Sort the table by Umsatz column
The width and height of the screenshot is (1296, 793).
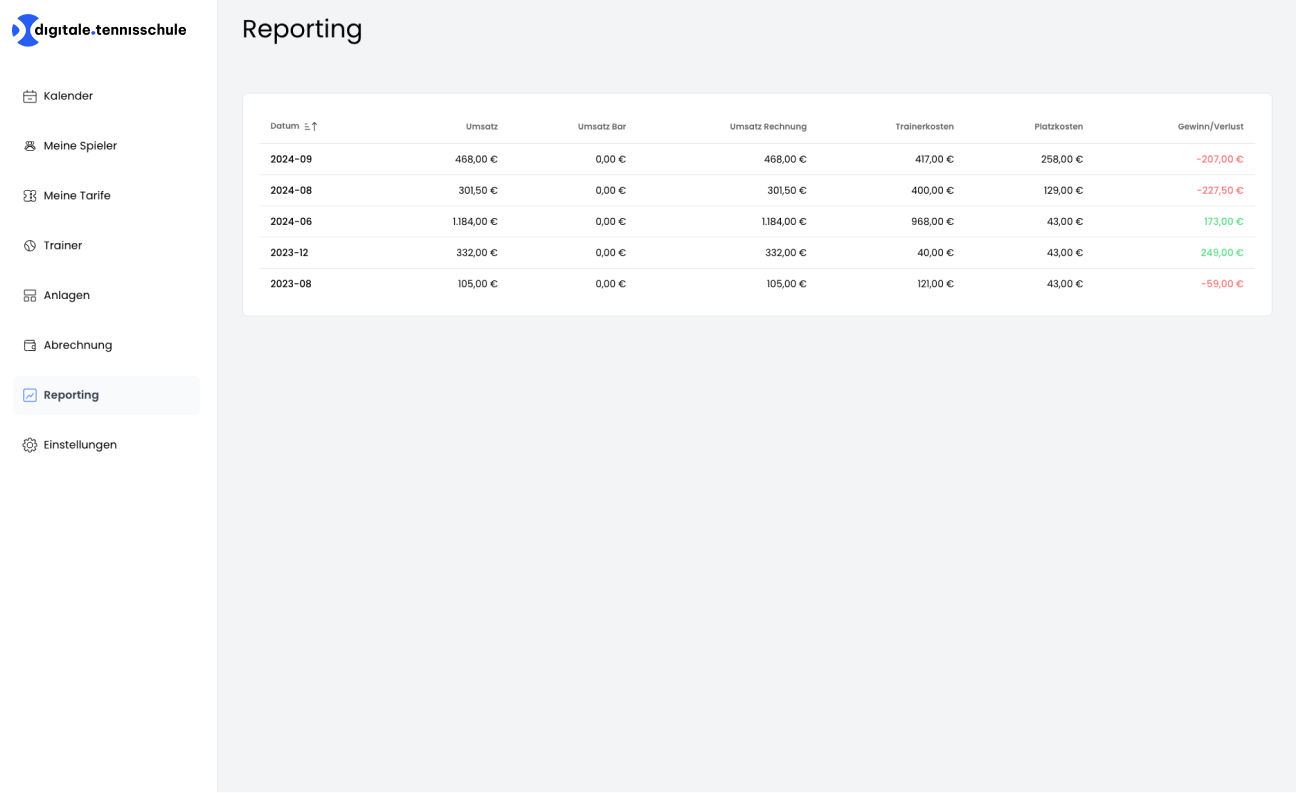click(x=482, y=126)
